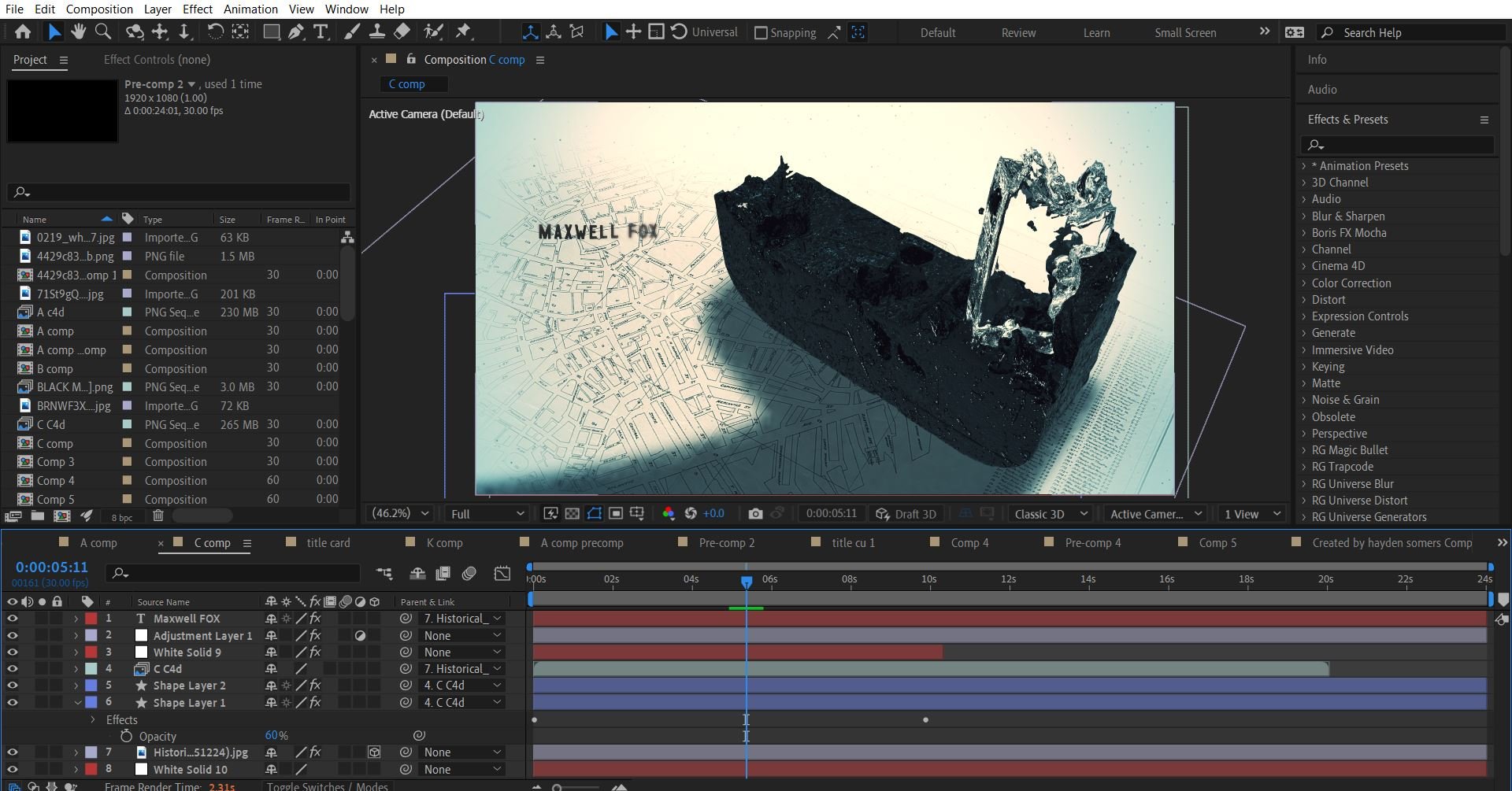Create new folder in Project panel

37,516
